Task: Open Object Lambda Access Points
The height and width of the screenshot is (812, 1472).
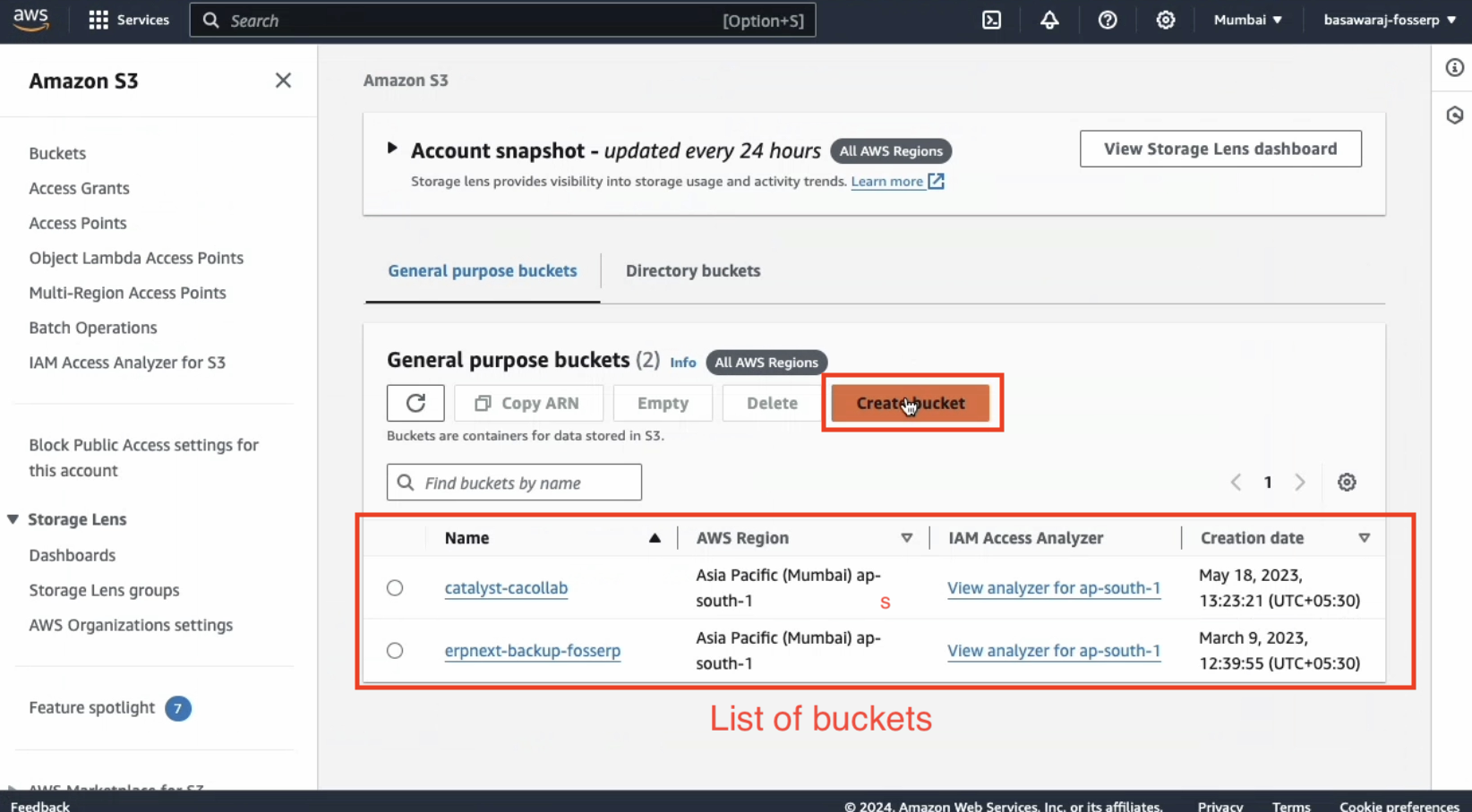Action: (136, 258)
